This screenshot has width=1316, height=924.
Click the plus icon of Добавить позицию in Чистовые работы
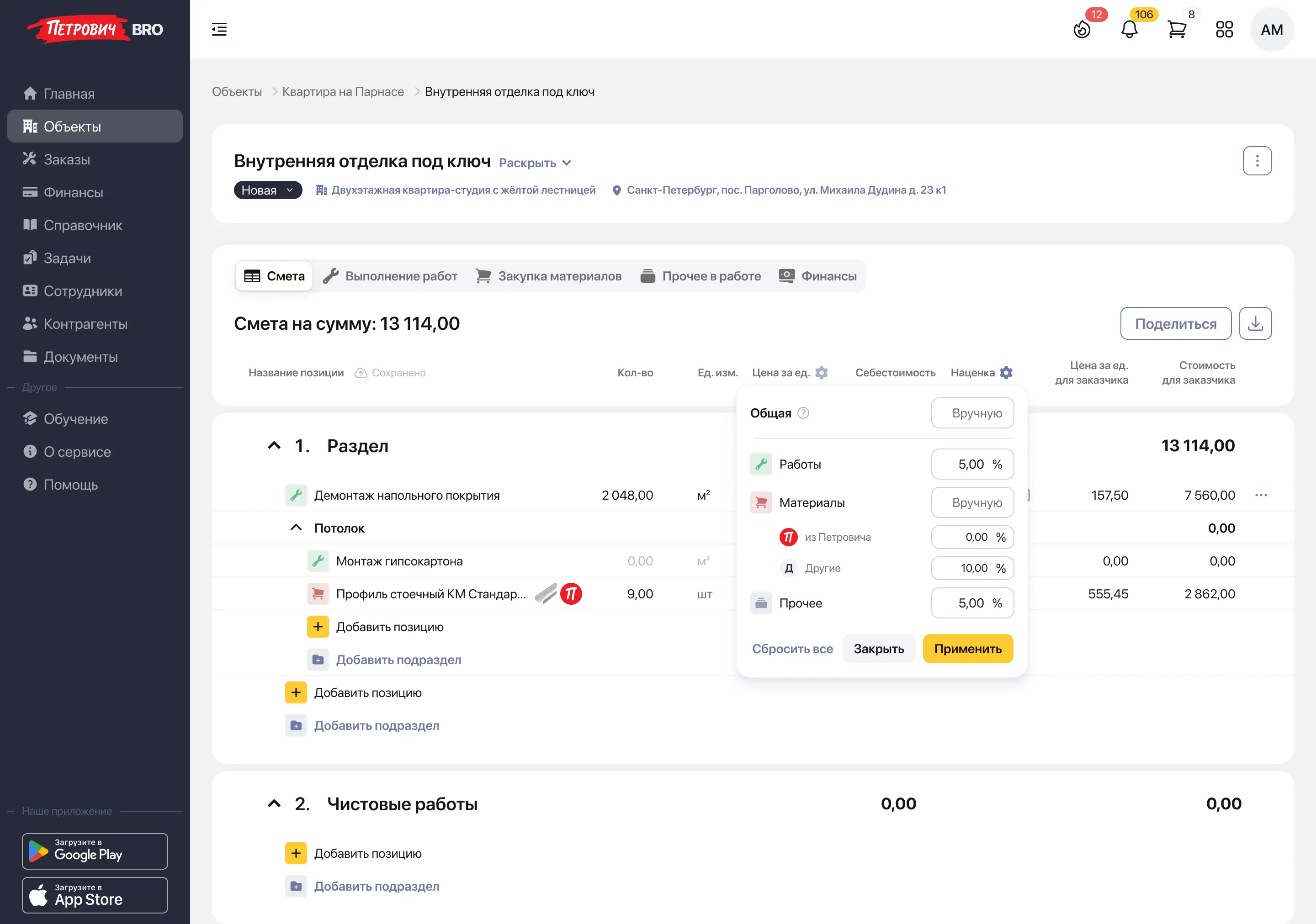pos(296,854)
